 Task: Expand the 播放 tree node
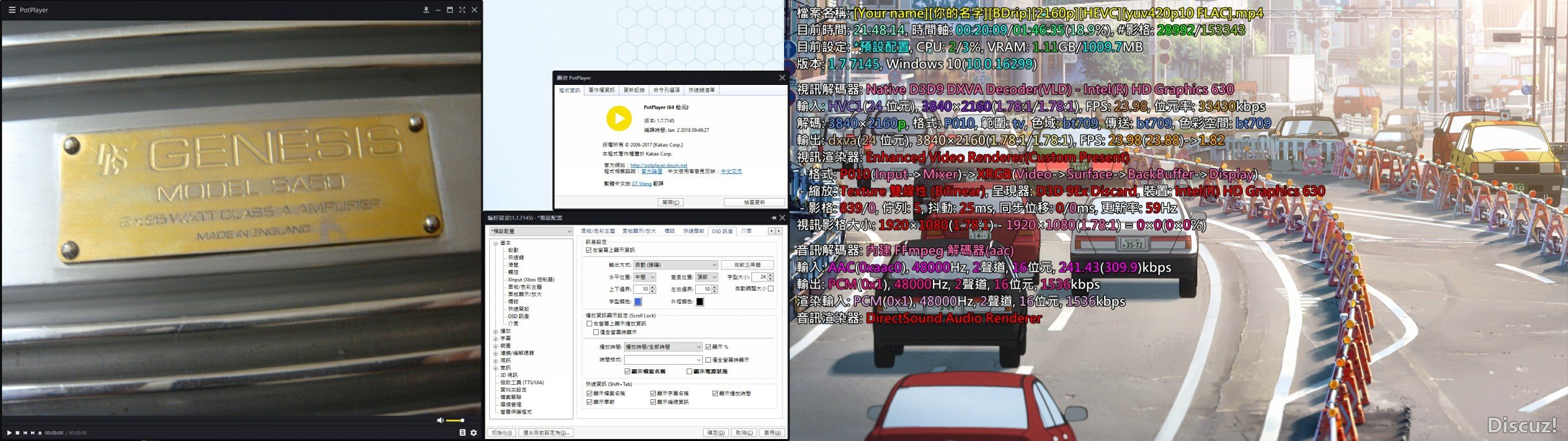click(x=495, y=331)
